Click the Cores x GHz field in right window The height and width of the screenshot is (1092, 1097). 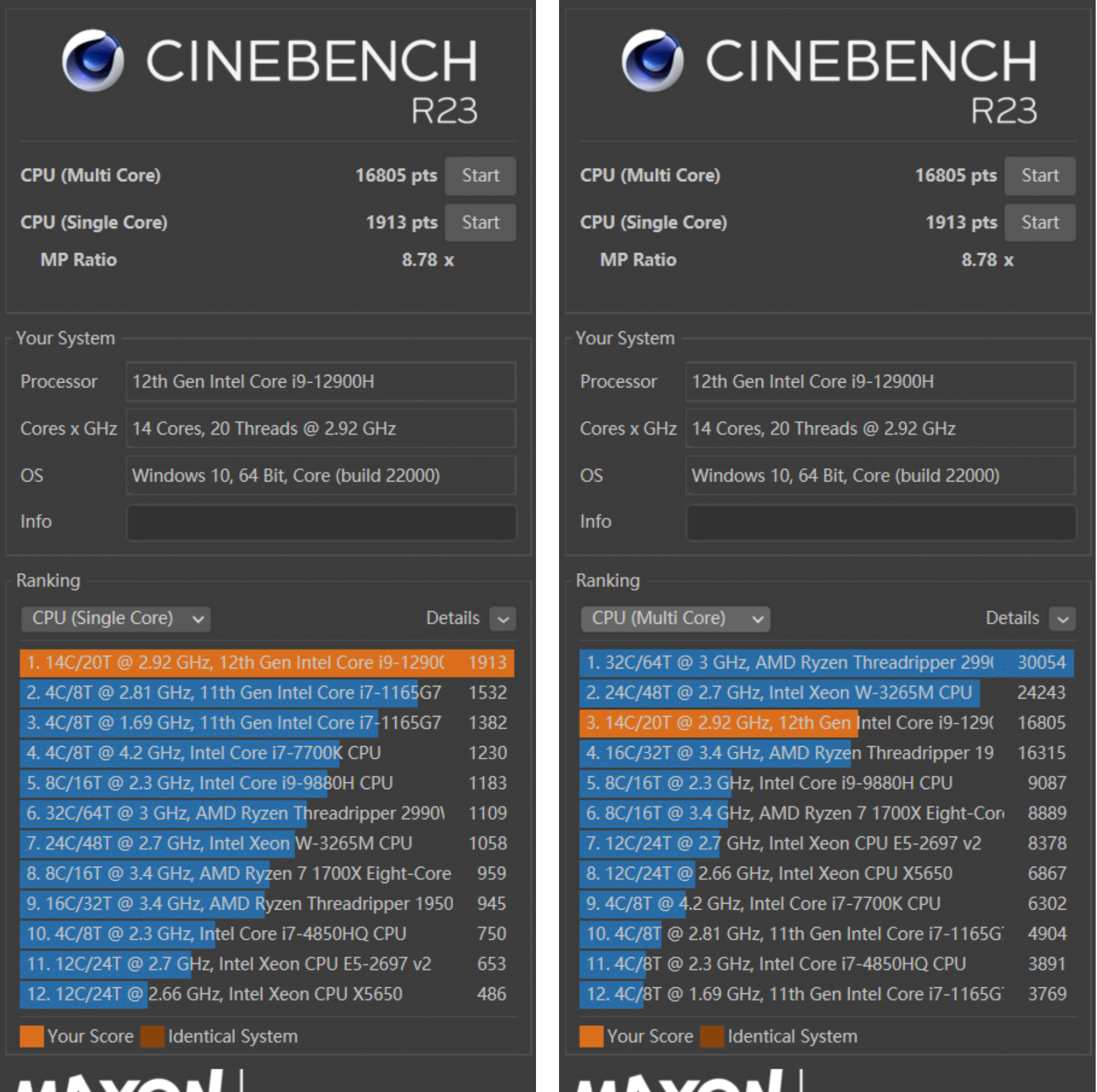(881, 429)
